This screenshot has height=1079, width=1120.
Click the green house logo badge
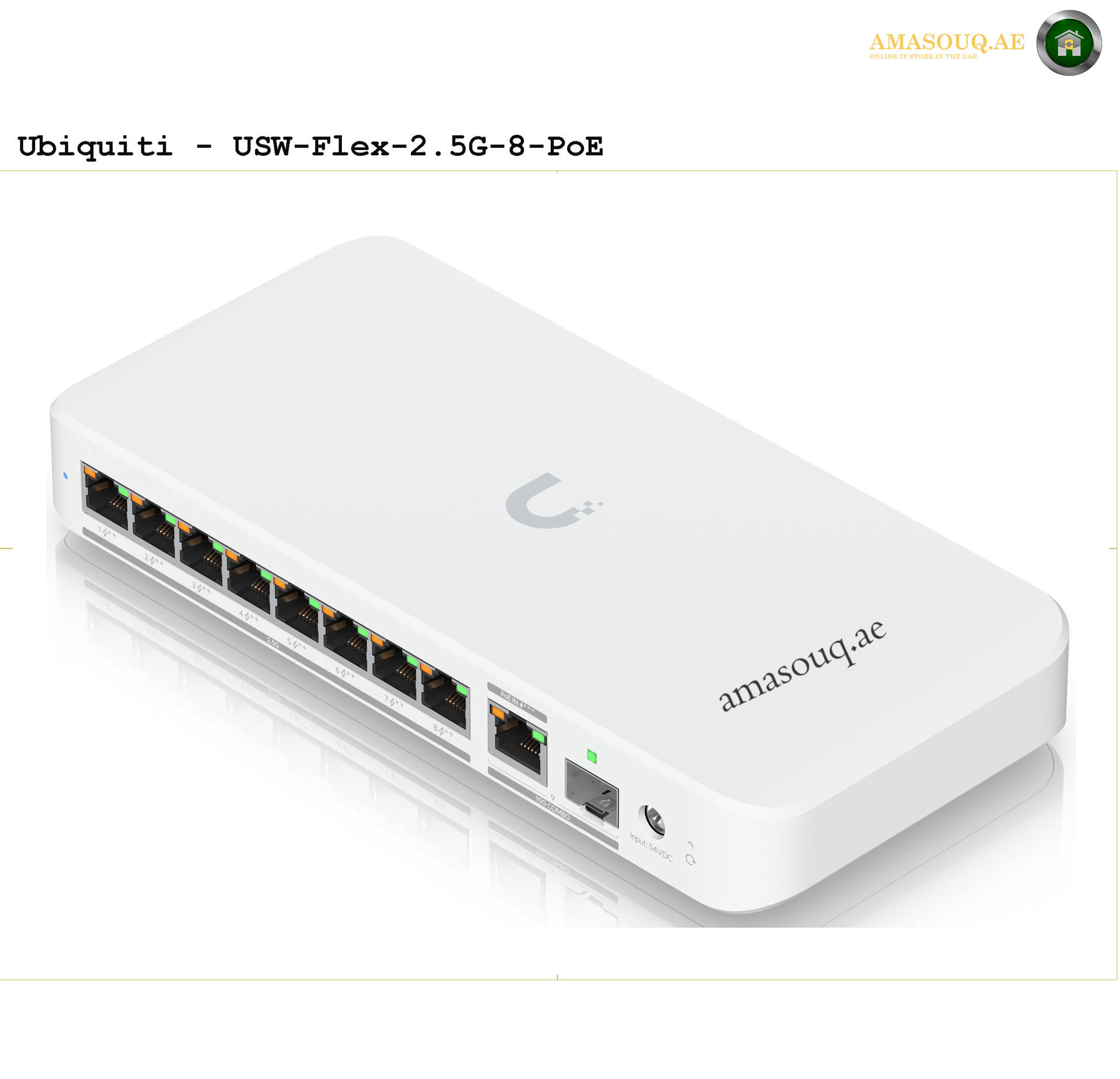click(1069, 43)
